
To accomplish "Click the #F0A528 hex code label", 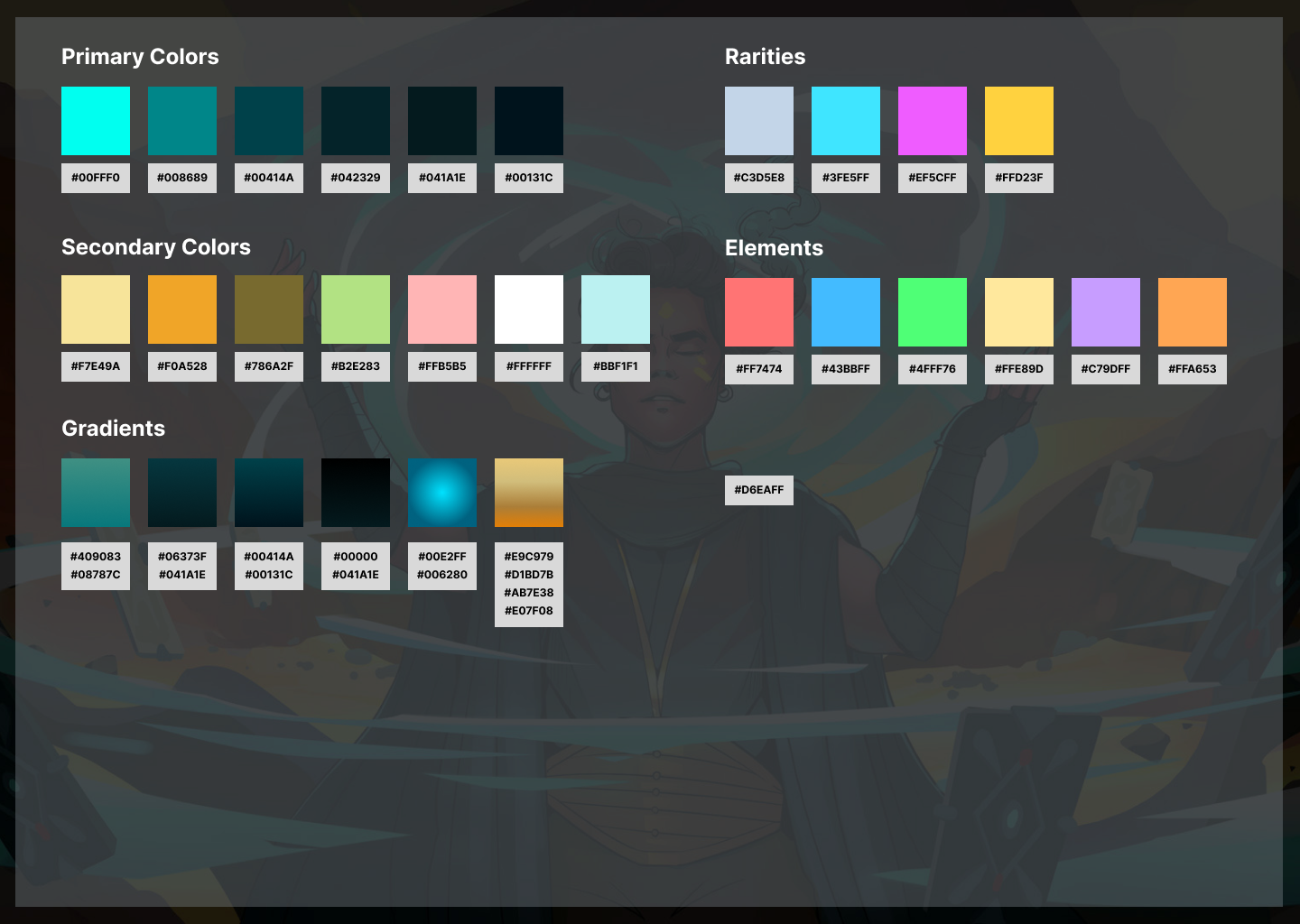I will 182,366.
